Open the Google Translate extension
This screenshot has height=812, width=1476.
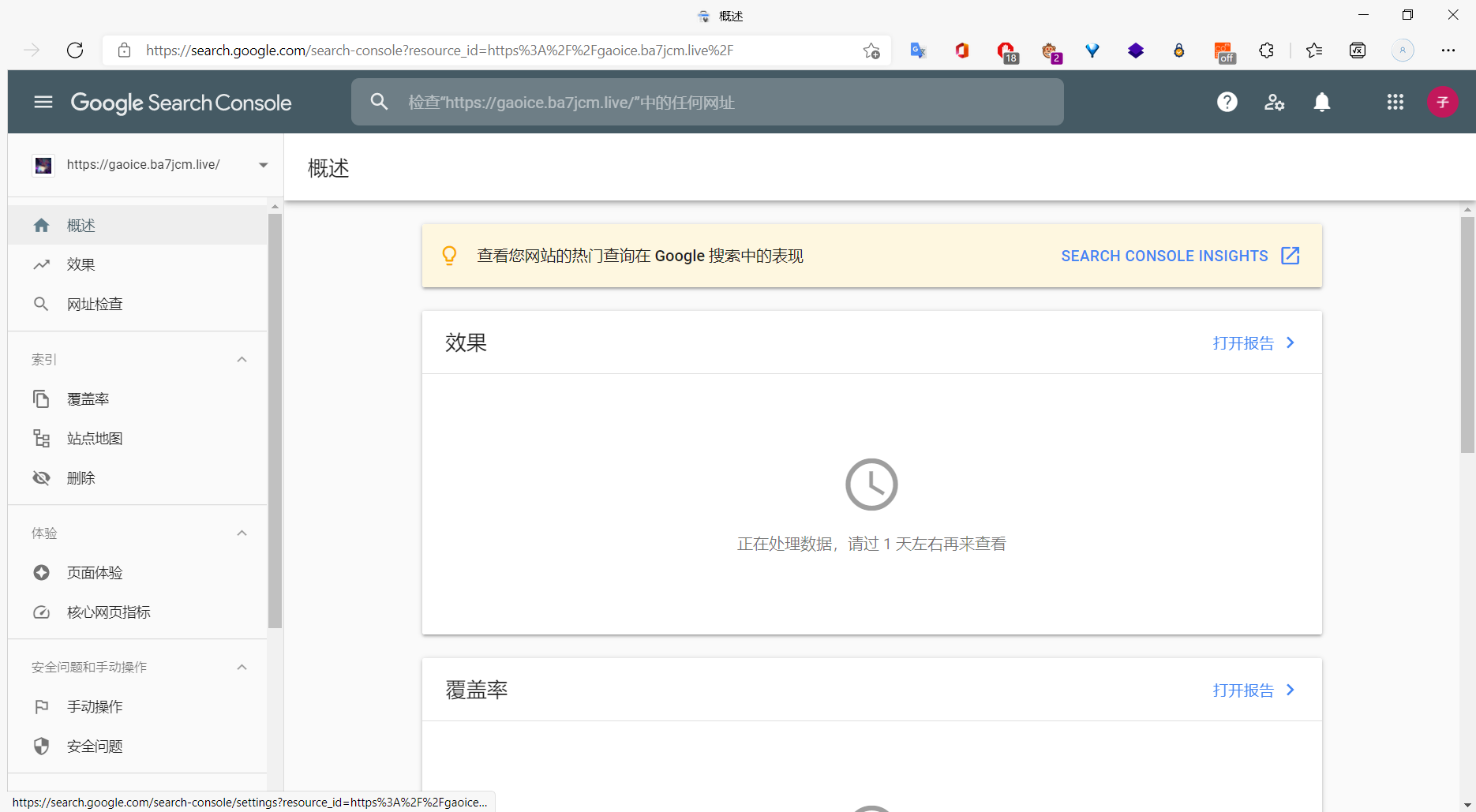coord(918,51)
